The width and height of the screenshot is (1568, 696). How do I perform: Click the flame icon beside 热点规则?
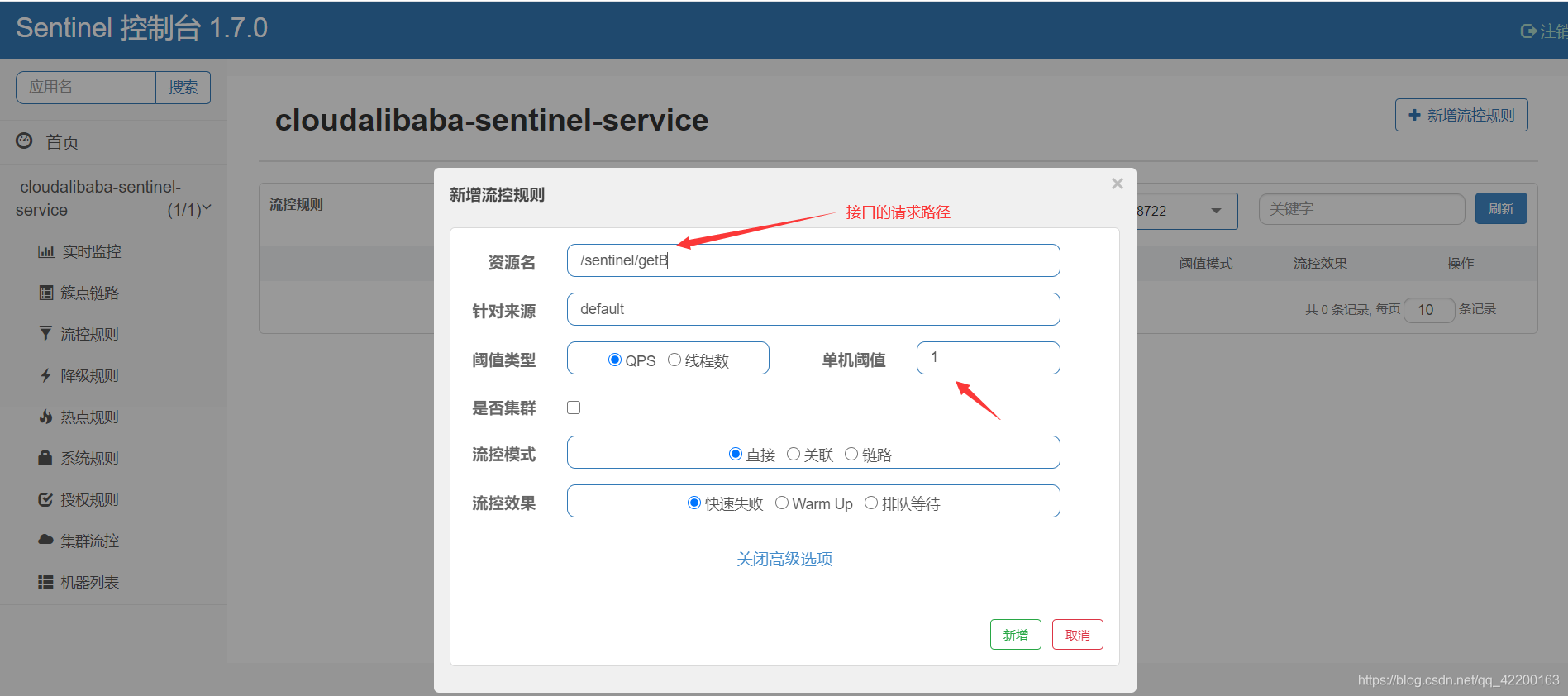[45, 417]
